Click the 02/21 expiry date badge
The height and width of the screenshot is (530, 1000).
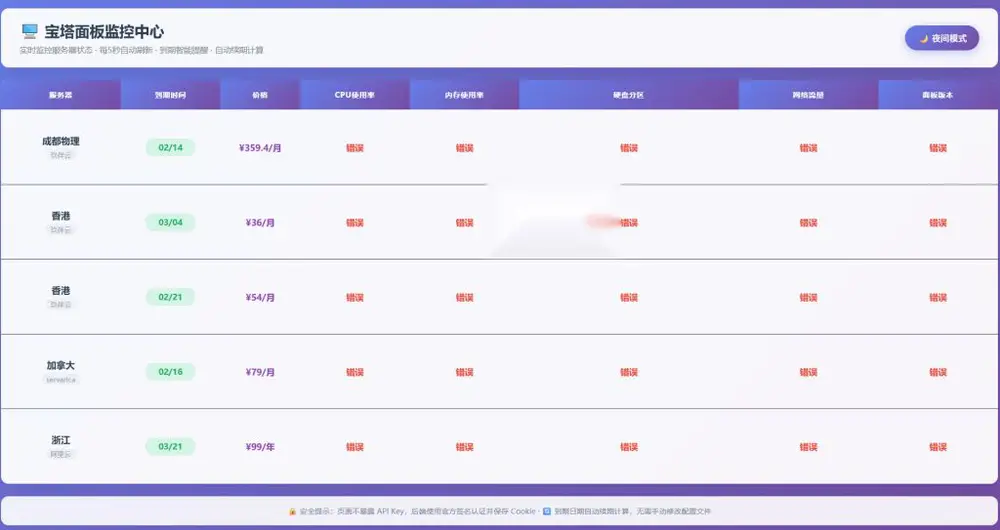coord(170,297)
